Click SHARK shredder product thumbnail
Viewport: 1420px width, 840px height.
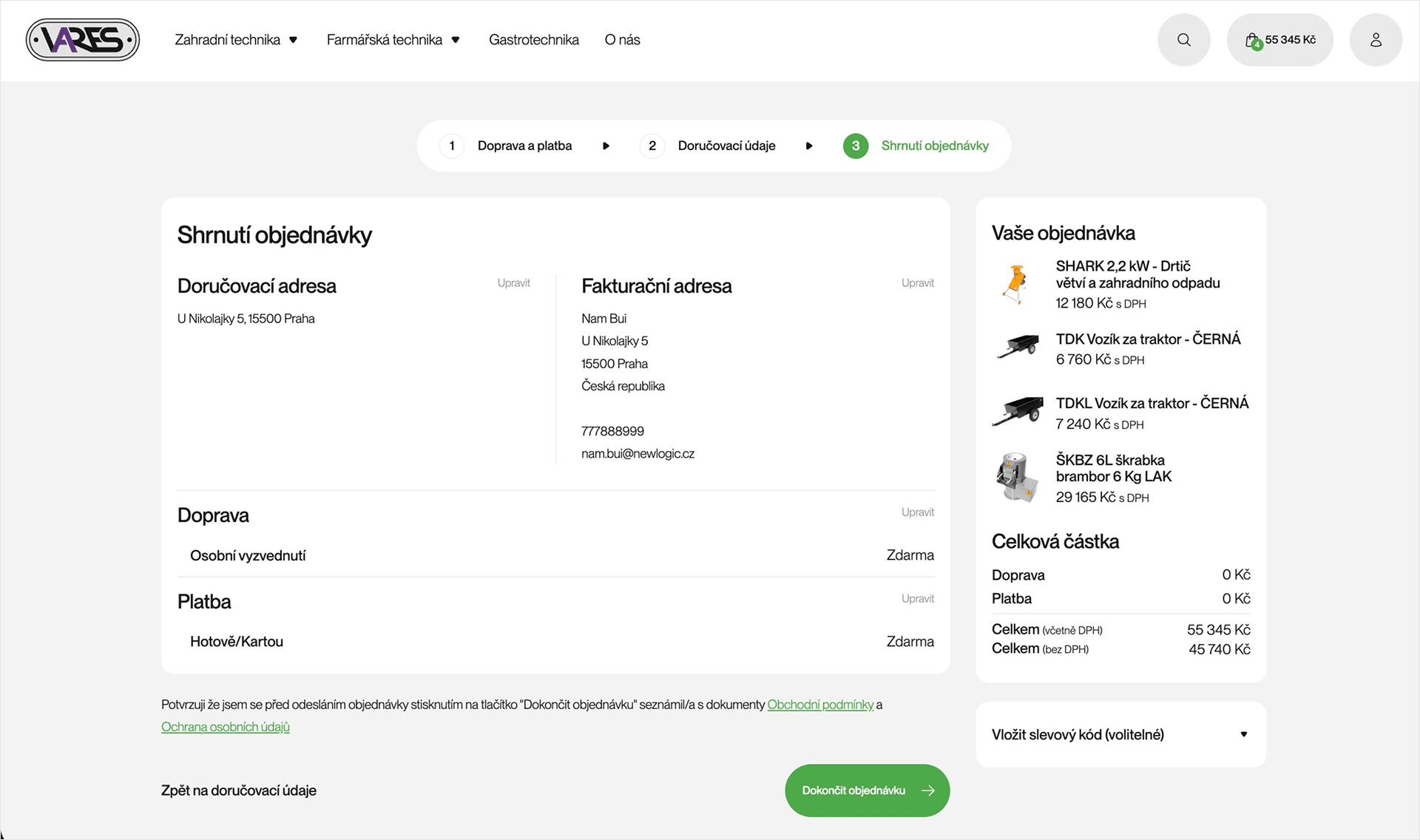click(x=1016, y=284)
